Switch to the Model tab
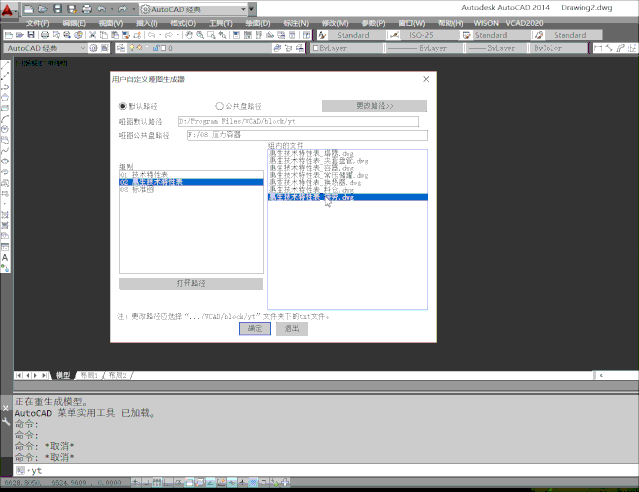Screen dimensions: 639x492 click(63, 375)
